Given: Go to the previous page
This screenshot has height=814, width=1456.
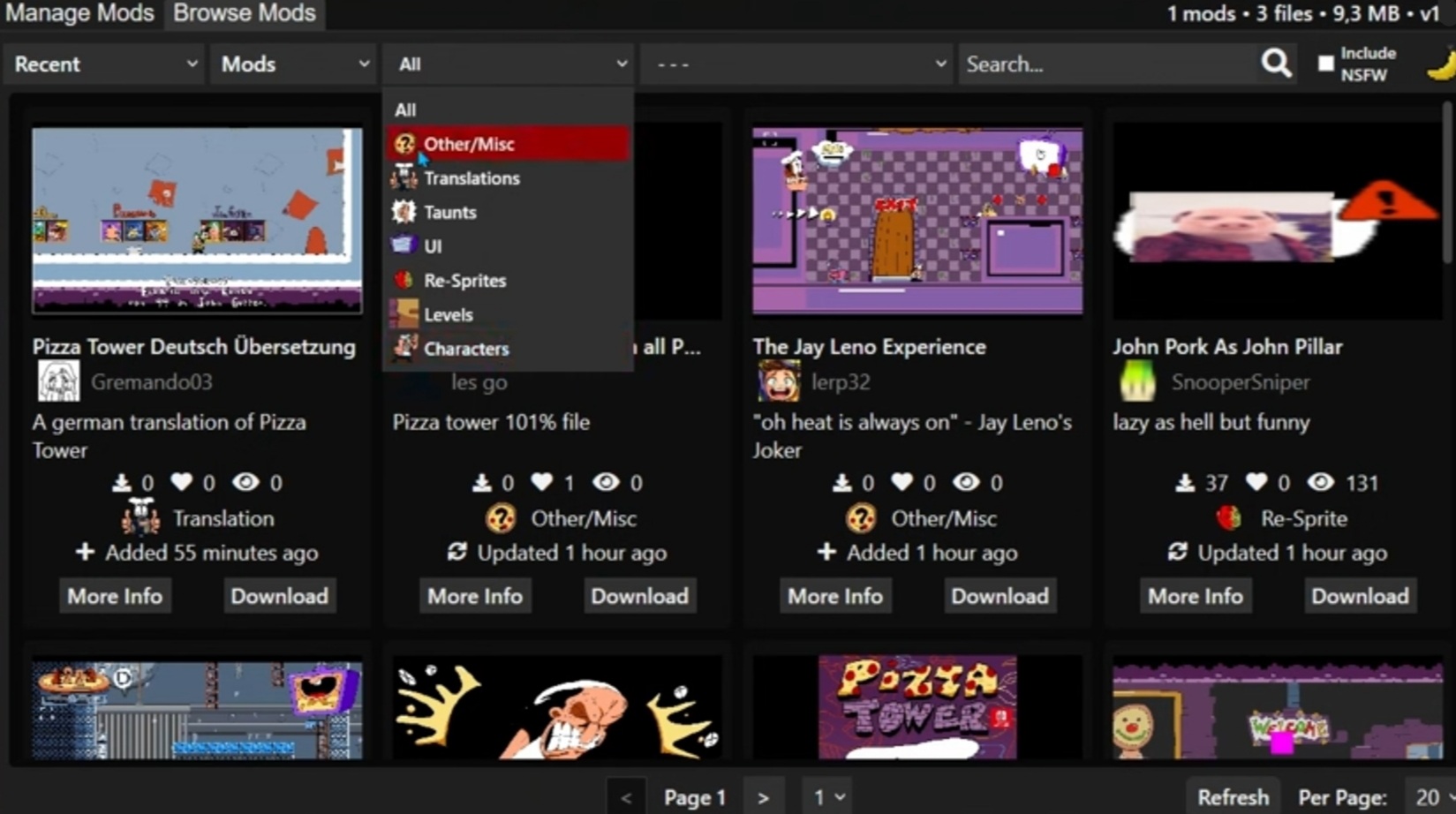Looking at the screenshot, I should pos(626,797).
